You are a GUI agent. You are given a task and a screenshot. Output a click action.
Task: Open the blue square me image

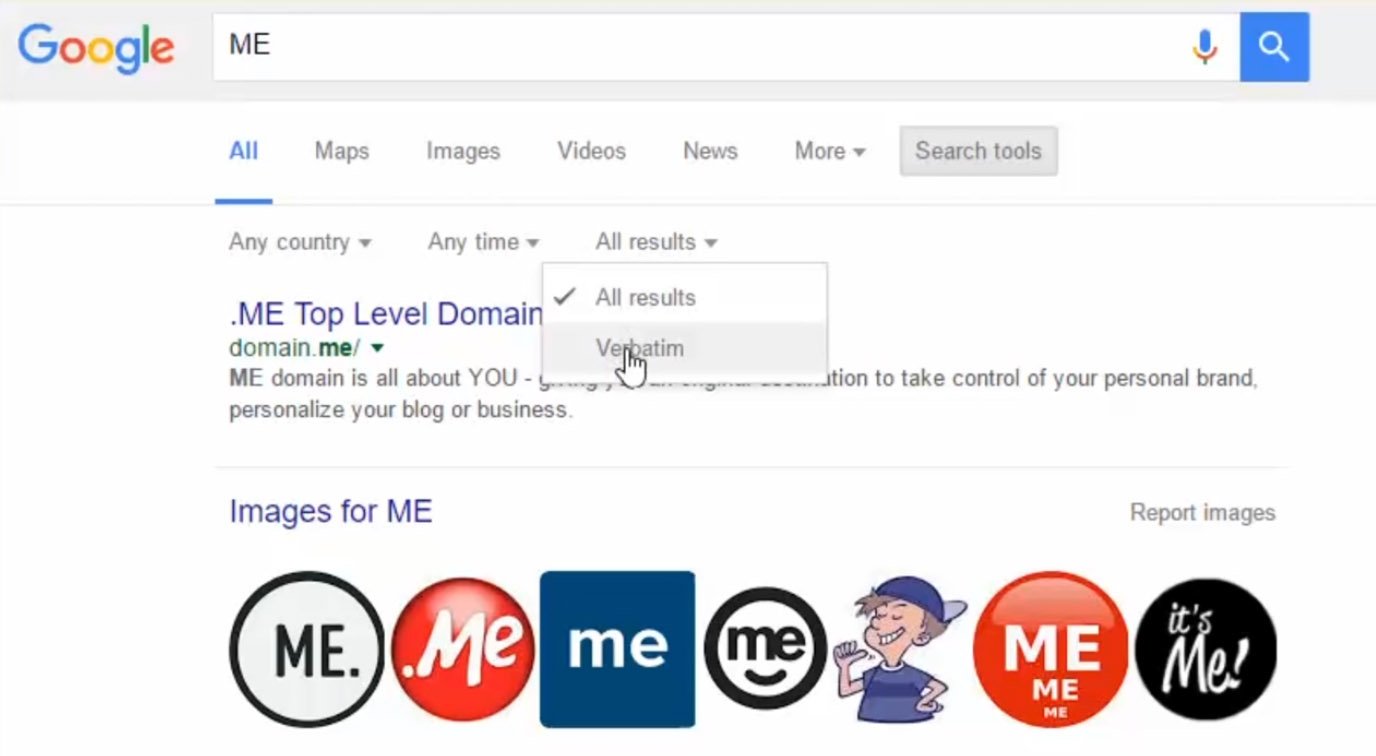617,649
